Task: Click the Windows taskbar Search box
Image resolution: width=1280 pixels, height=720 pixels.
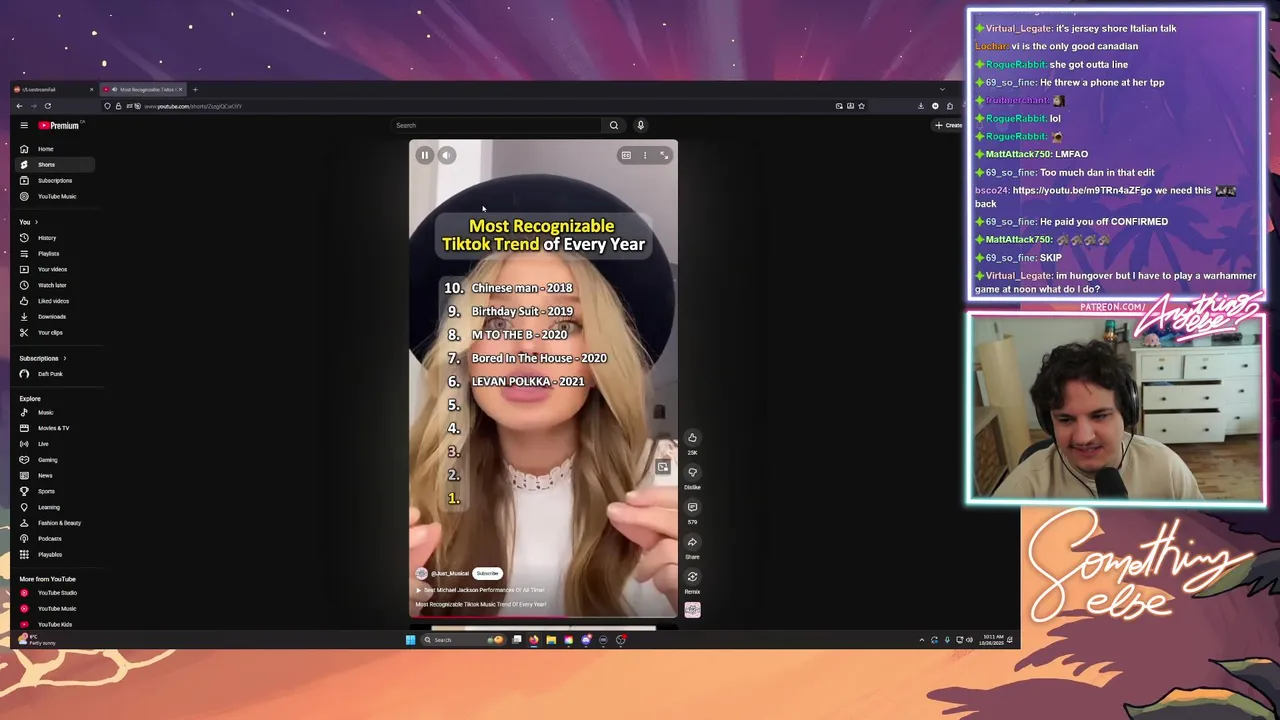Action: coord(465,640)
